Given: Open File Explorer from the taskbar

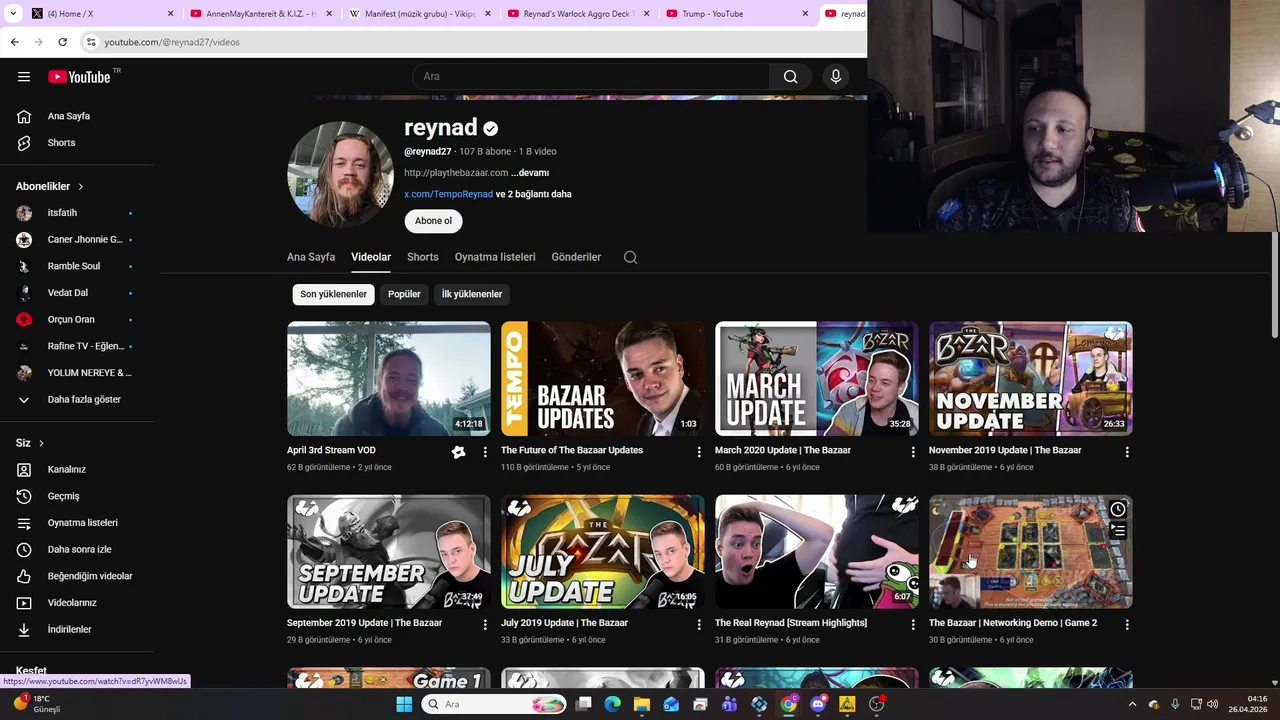Looking at the screenshot, I should pos(641,704).
